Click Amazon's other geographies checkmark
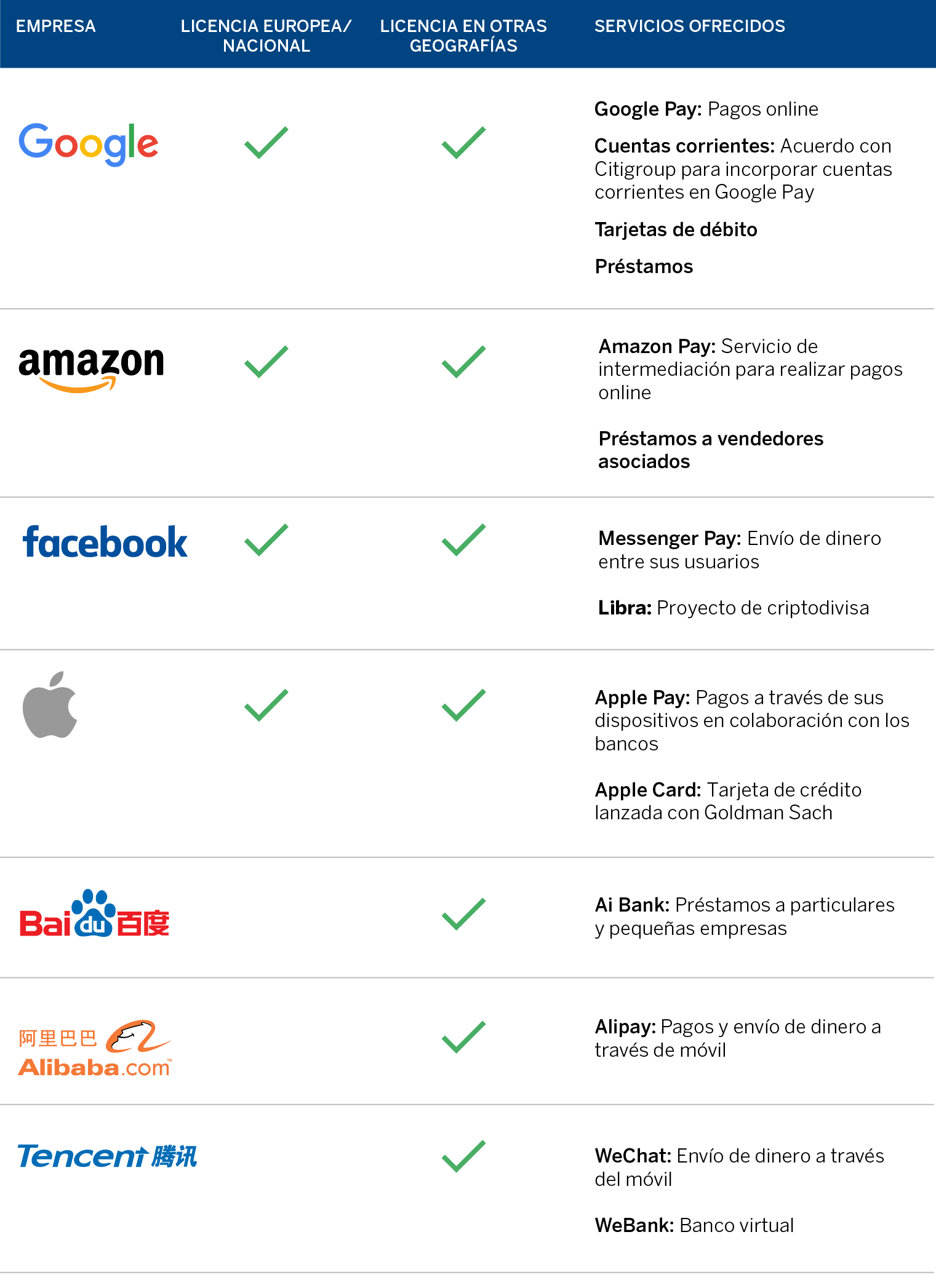Image resolution: width=936 pixels, height=1288 pixels. (464, 362)
